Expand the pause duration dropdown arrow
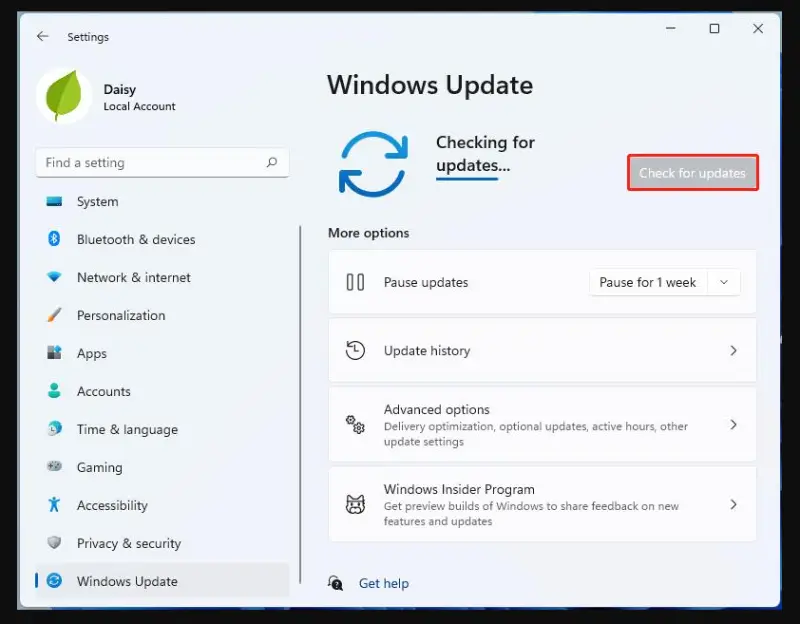The width and height of the screenshot is (800, 624). 723,282
